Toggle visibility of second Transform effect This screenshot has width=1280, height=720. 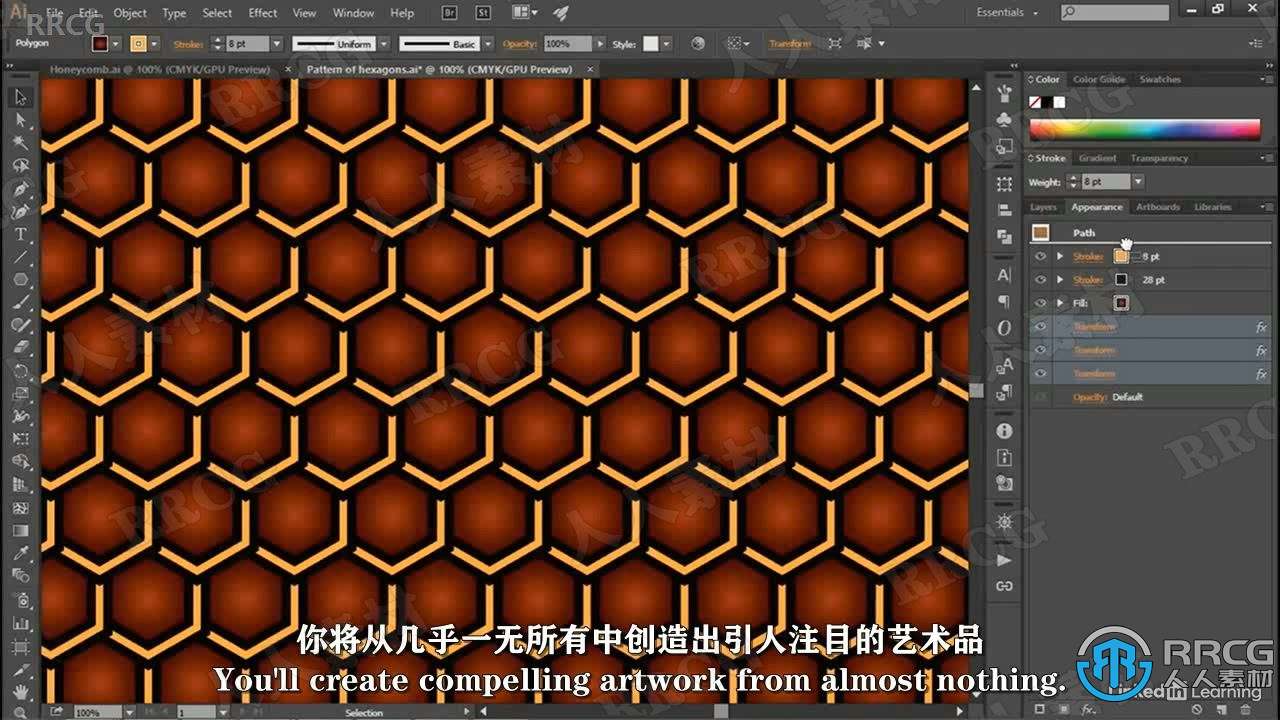click(x=1041, y=350)
